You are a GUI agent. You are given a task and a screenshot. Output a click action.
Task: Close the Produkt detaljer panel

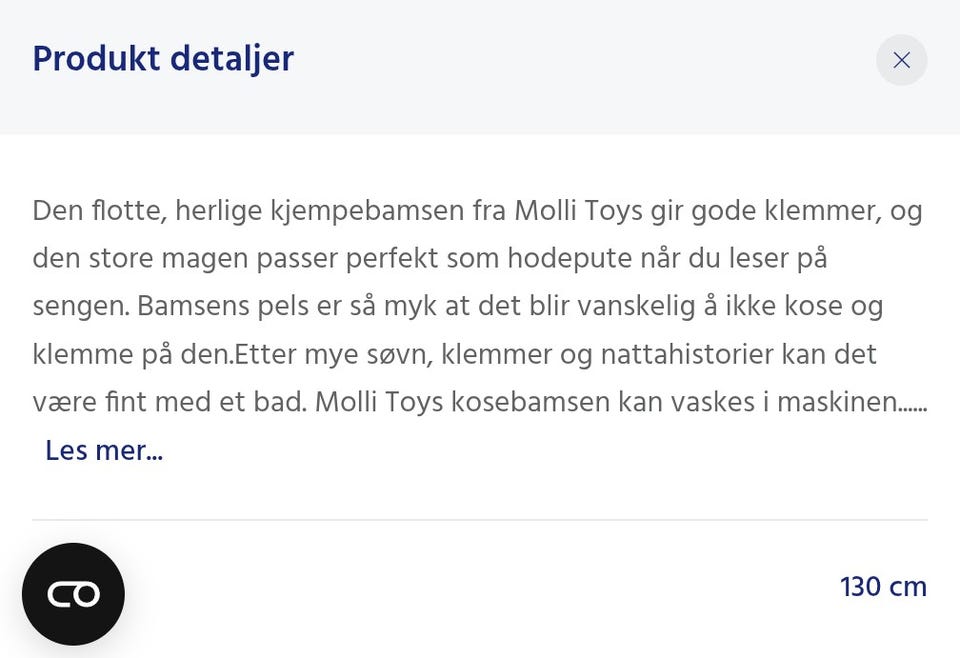[x=901, y=60]
